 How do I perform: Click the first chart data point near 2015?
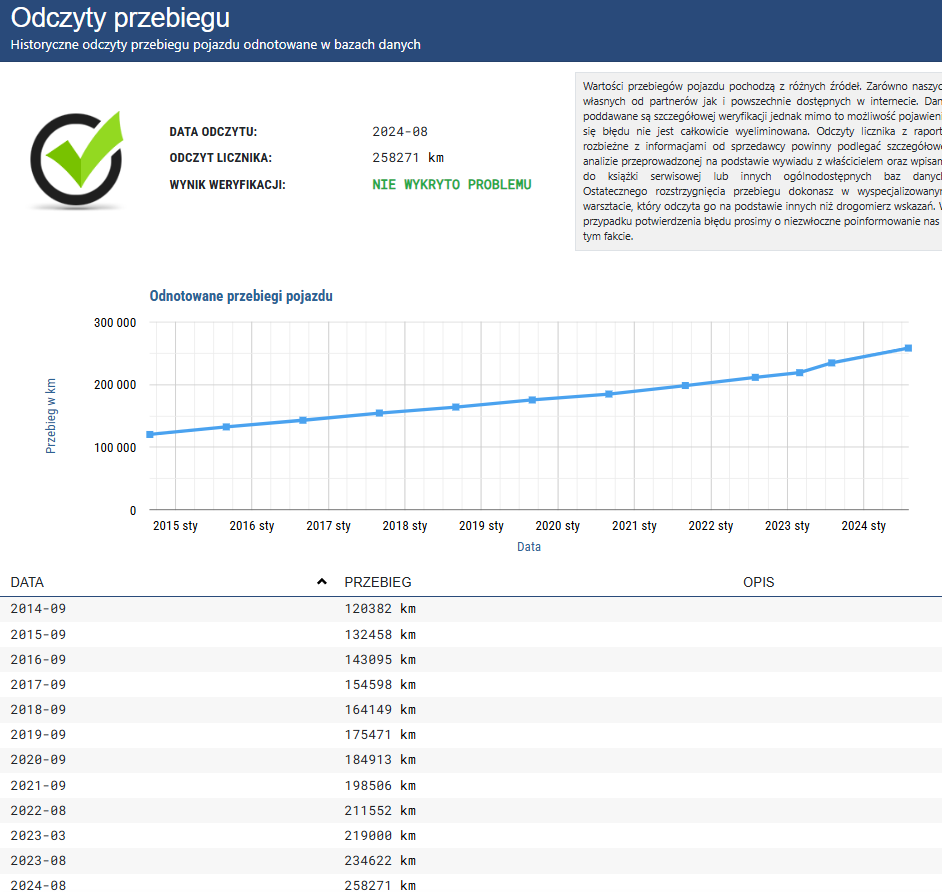pos(150,434)
